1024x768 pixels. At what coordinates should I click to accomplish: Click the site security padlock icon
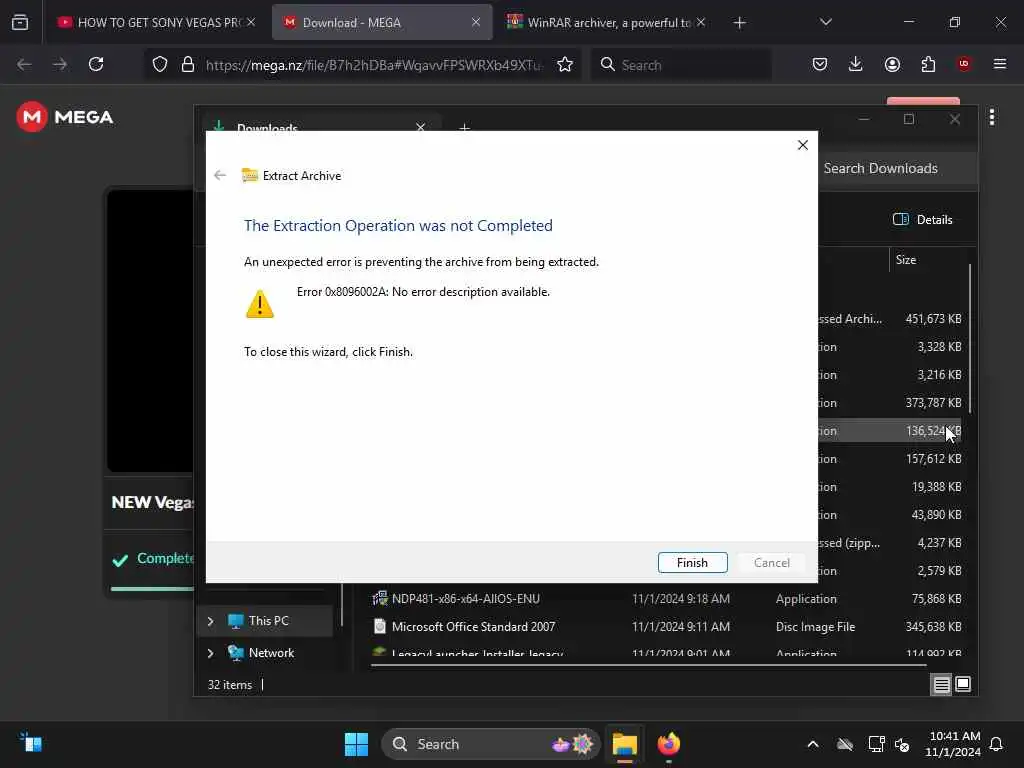click(187, 64)
